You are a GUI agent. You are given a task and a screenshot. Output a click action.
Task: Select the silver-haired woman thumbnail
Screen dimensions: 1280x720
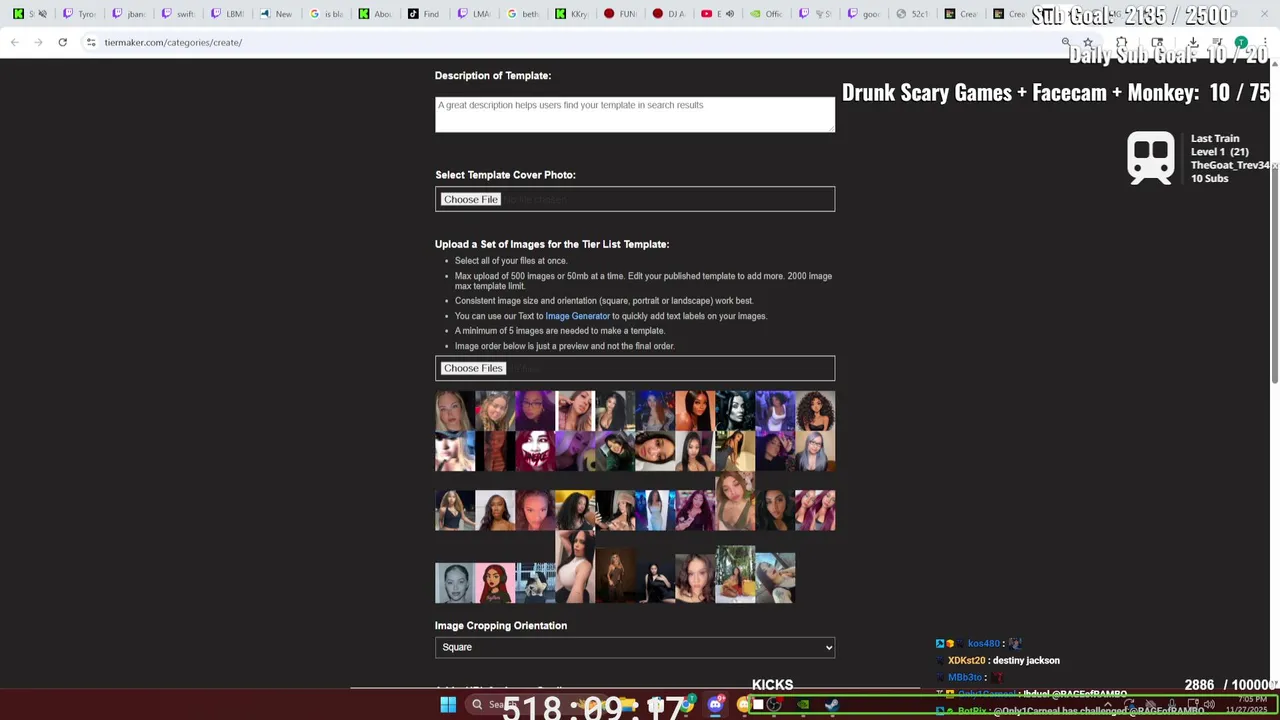point(815,451)
